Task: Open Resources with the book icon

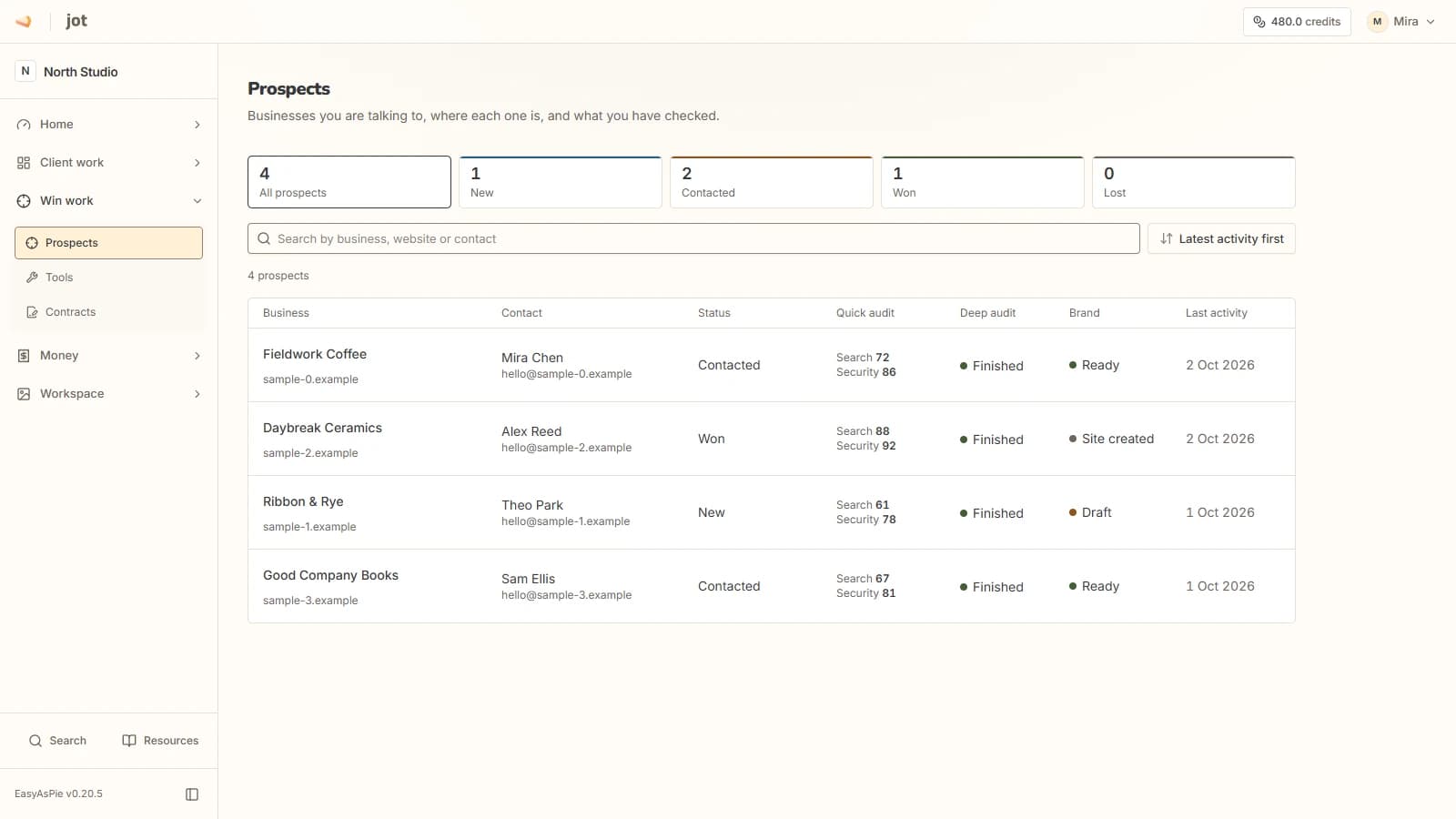Action: coord(160,741)
